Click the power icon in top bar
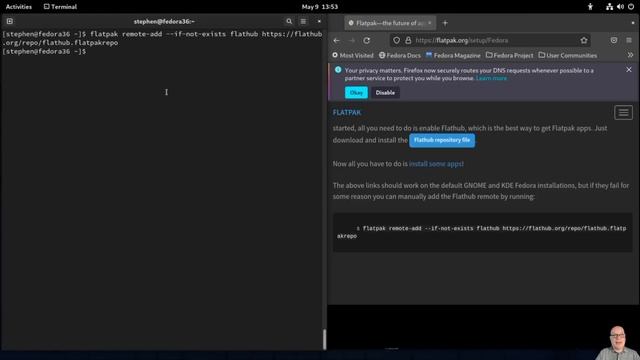The height and width of the screenshot is (360, 640). [x=631, y=7]
